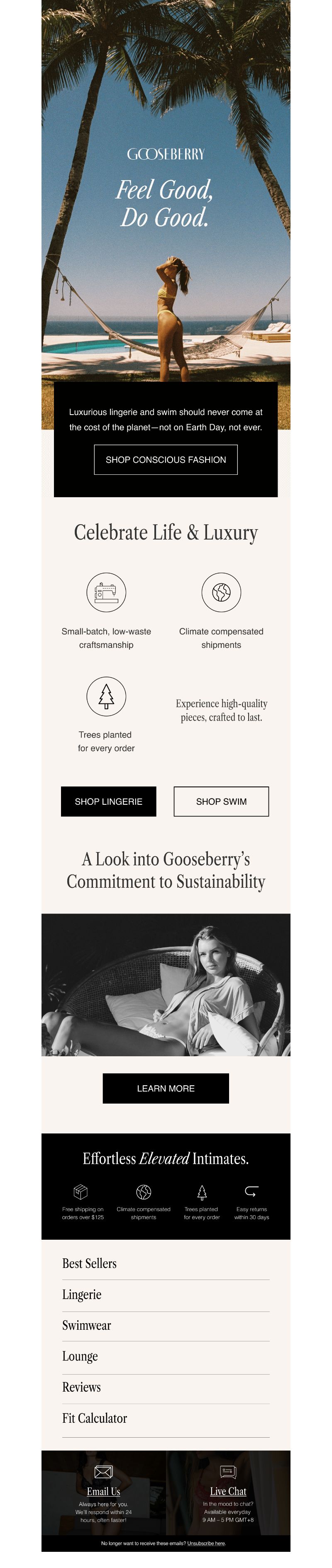This screenshot has height=1568, width=332.
Task: Click the easy returns arrow icon
Action: click(251, 1191)
